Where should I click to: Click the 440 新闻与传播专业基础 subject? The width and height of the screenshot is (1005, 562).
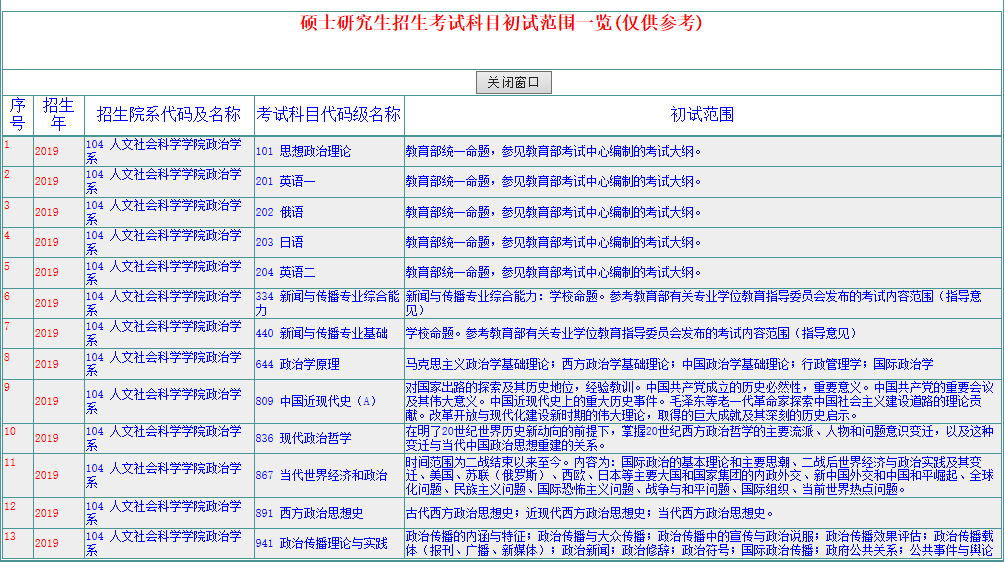[321, 333]
